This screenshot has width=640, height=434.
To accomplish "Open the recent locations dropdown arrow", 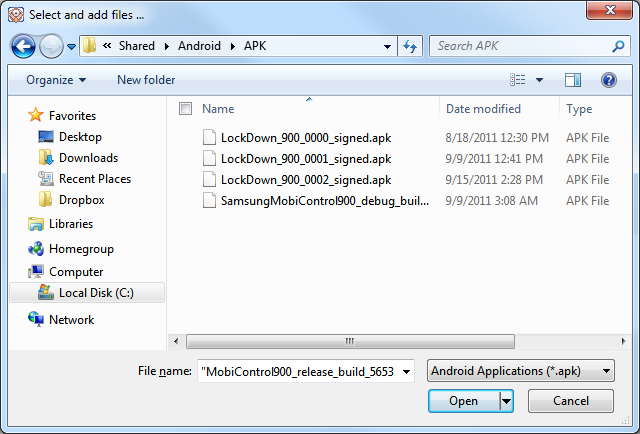I will [71, 47].
